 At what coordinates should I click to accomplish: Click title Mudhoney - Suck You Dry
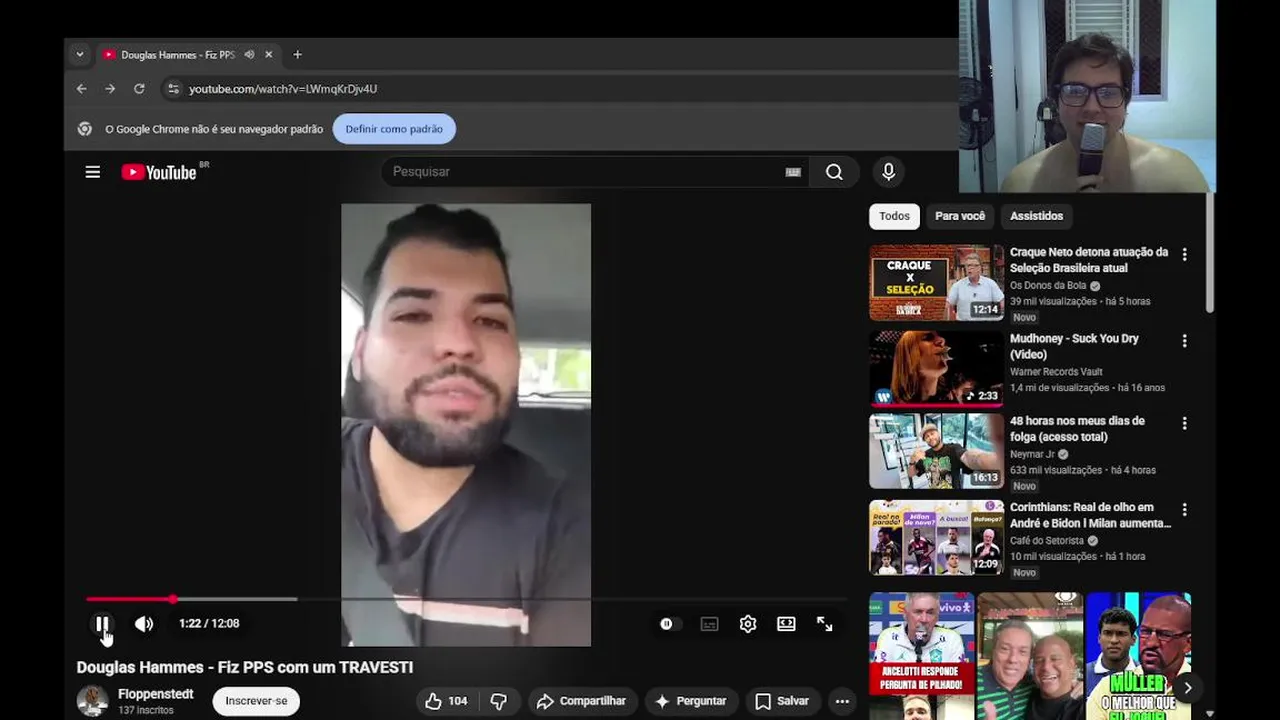pos(1074,346)
